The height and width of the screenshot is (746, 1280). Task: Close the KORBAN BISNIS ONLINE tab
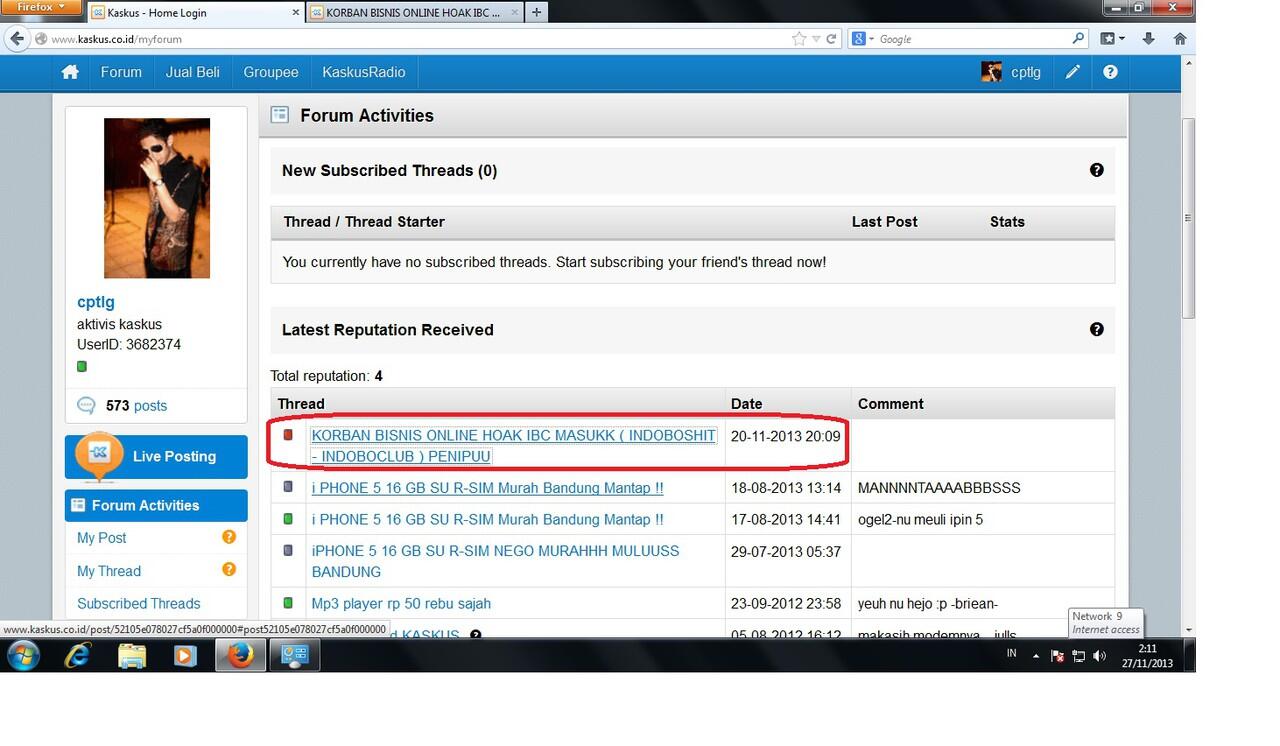point(515,13)
